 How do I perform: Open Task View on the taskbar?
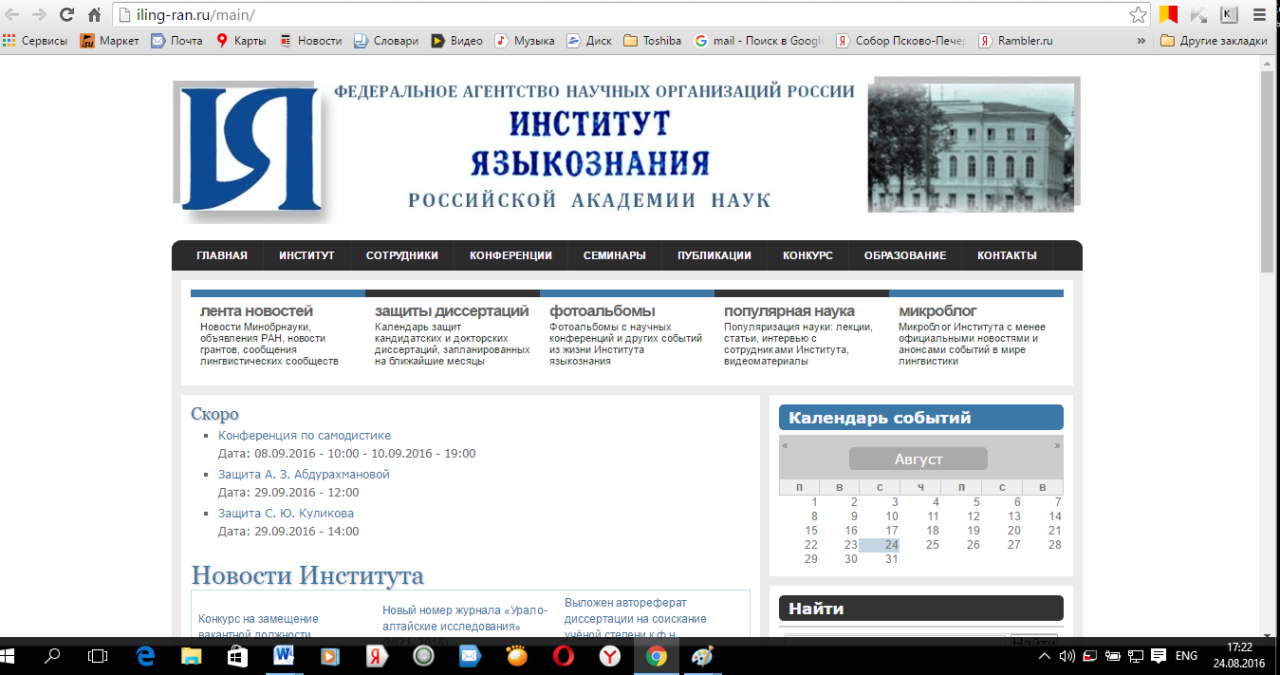[98, 656]
